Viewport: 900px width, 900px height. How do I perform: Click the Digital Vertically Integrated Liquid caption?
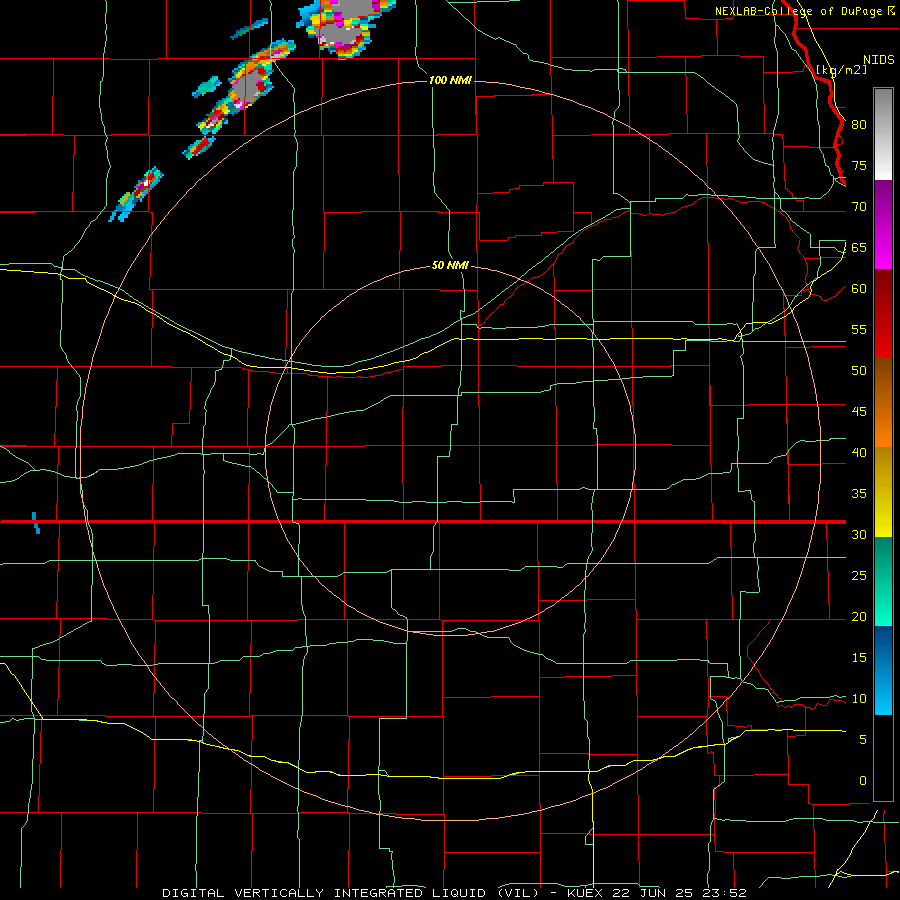pyautogui.click(x=454, y=893)
